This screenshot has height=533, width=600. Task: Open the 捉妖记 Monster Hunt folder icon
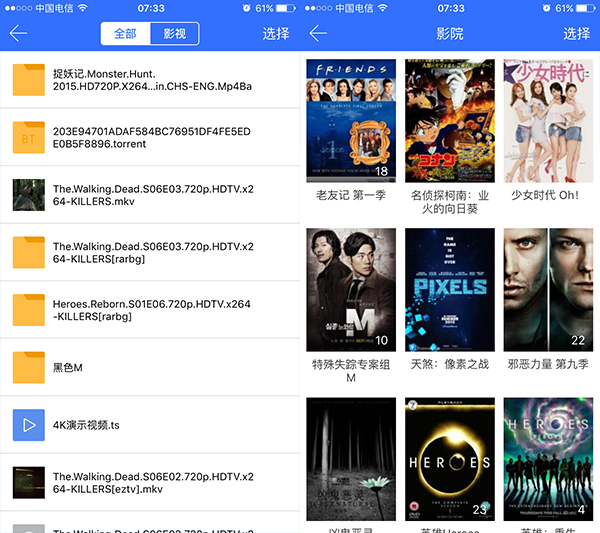tap(29, 80)
